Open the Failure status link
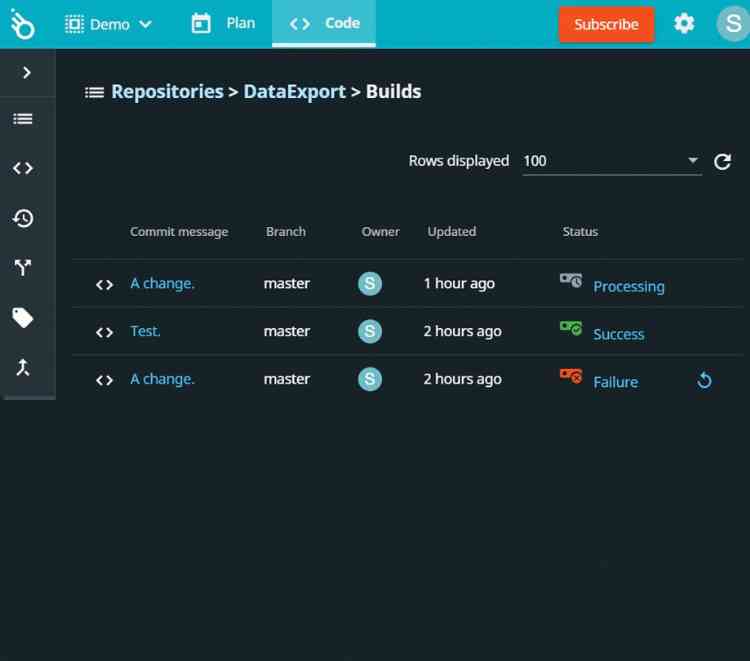Image resolution: width=750 pixels, height=661 pixels. [x=616, y=382]
